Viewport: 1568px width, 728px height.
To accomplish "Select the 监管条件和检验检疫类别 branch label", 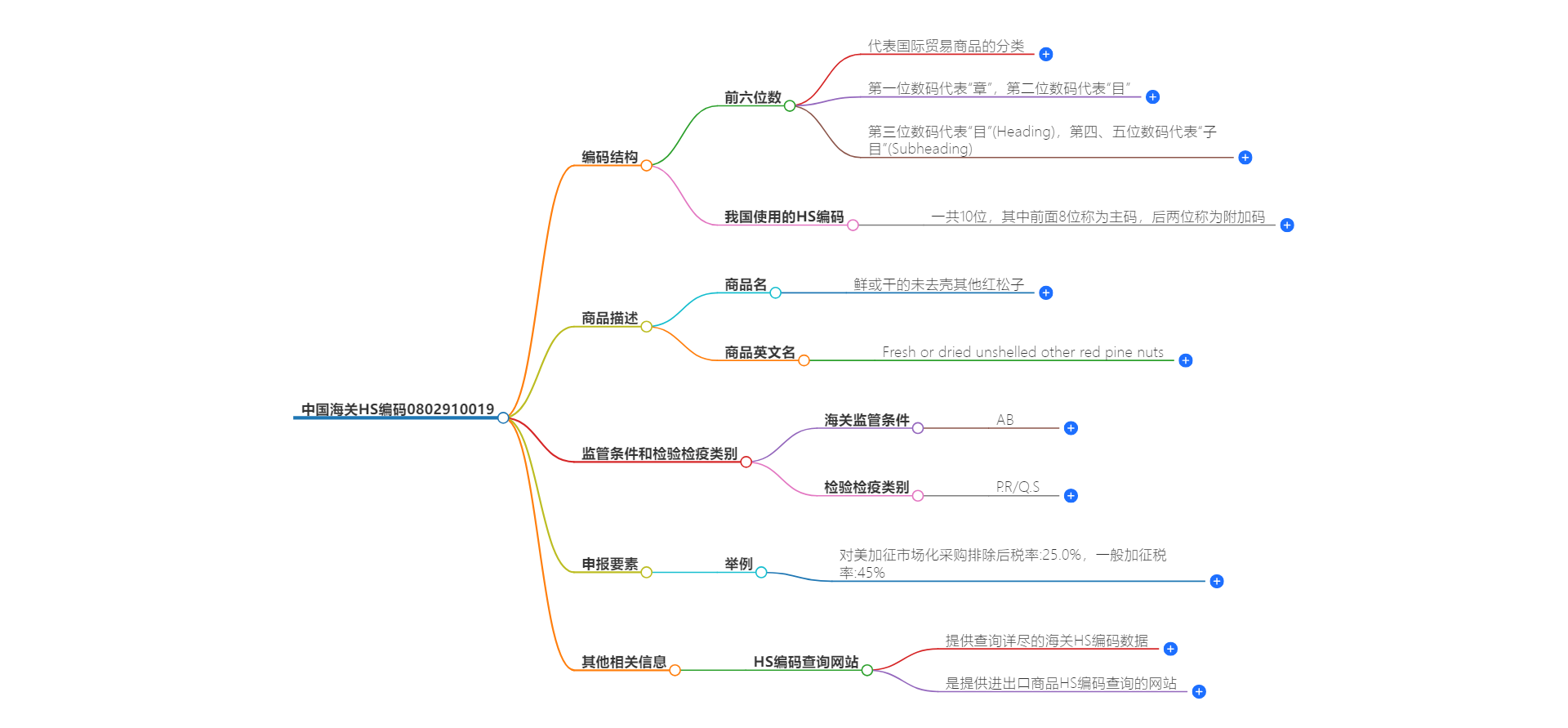I will pyautogui.click(x=659, y=453).
